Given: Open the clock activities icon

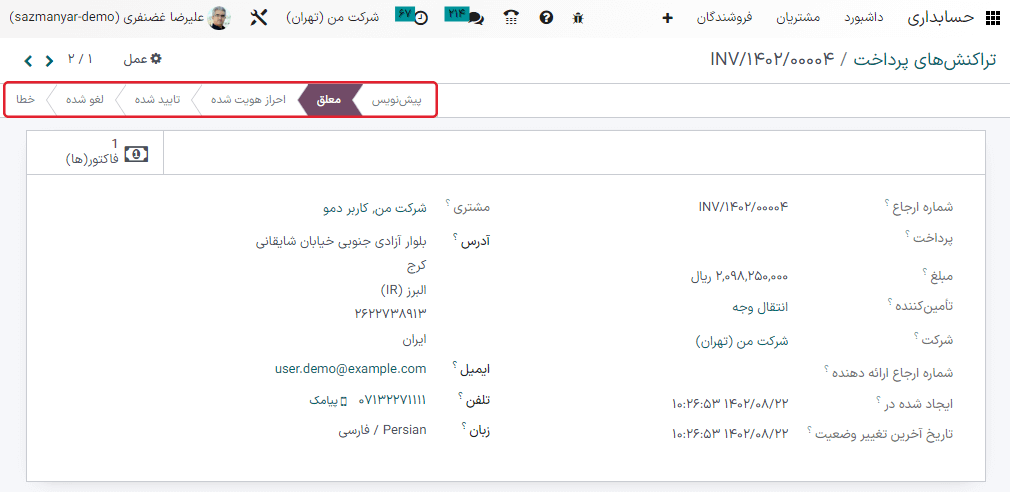Looking at the screenshot, I should 412,17.
